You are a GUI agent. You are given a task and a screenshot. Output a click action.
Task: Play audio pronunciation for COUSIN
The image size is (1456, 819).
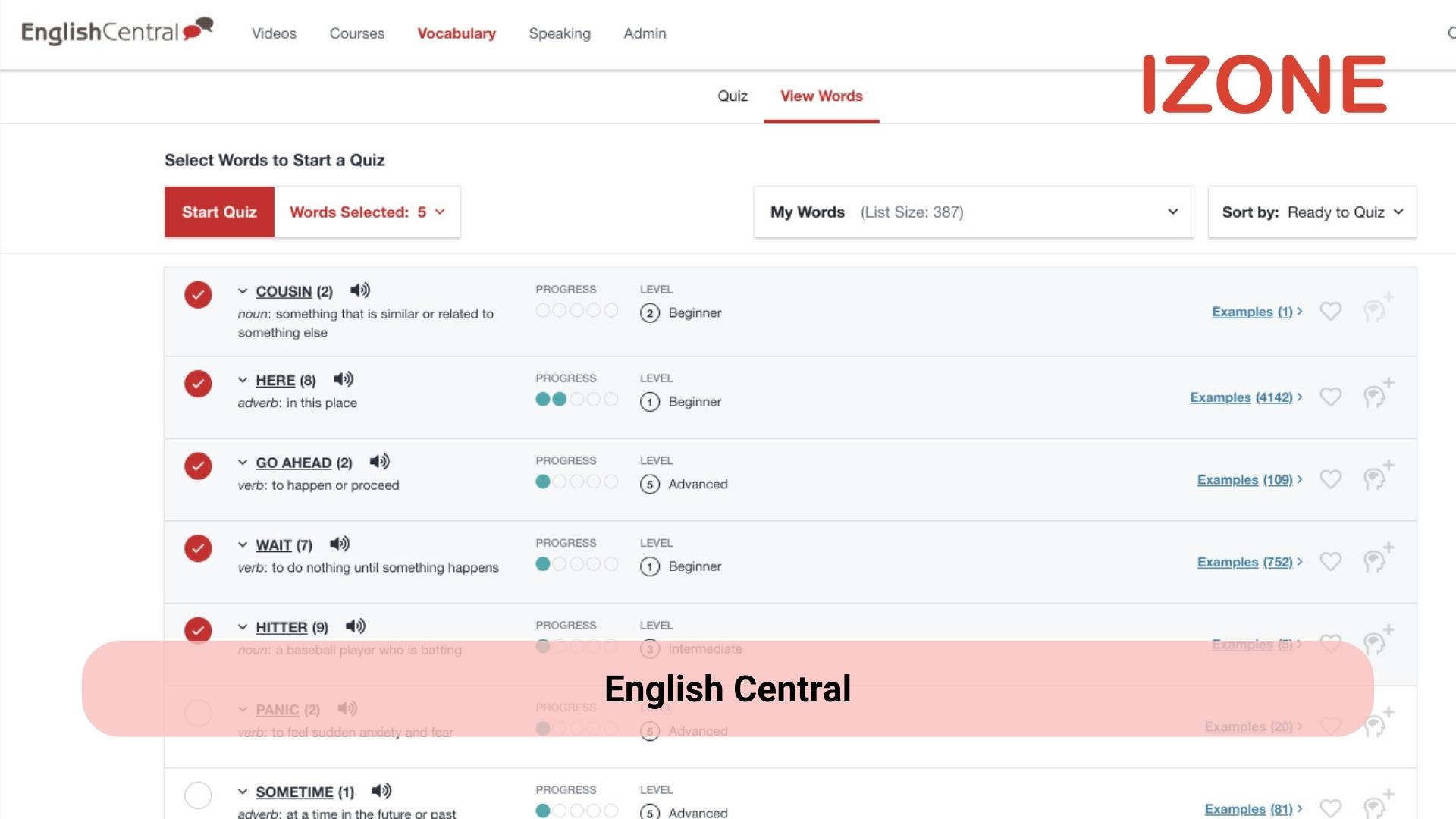[x=360, y=290]
